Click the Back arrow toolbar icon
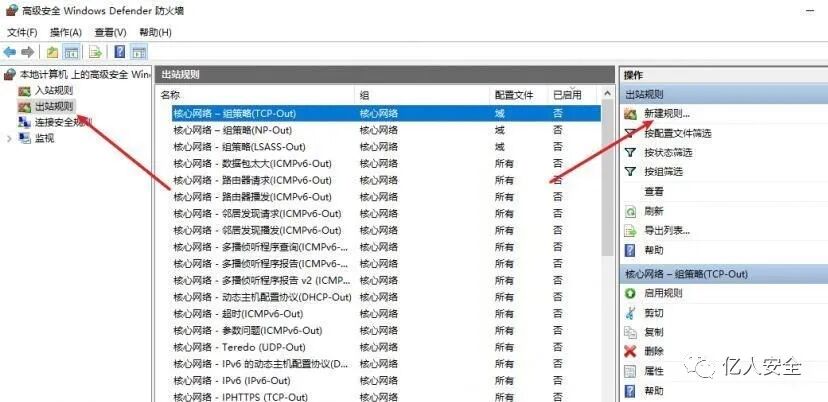The height and width of the screenshot is (402, 828). point(10,52)
